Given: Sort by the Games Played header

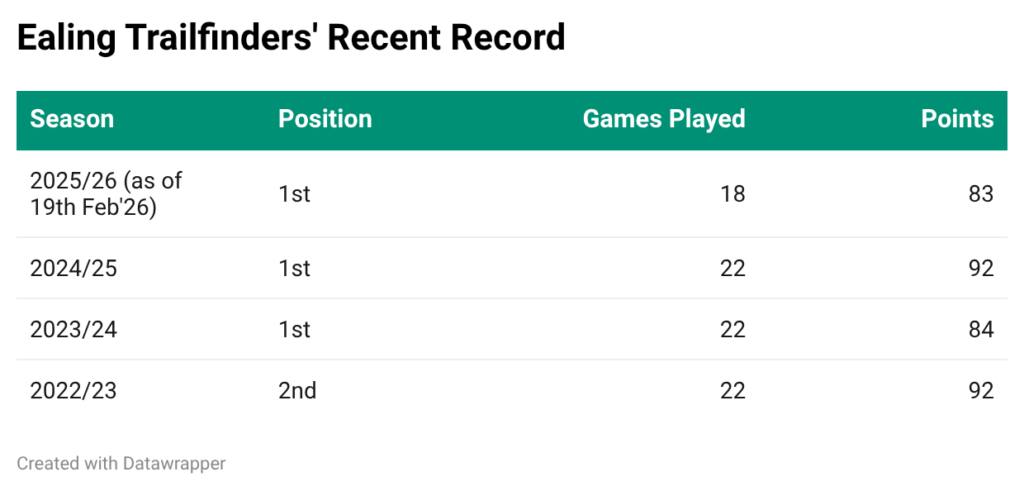Looking at the screenshot, I should (x=664, y=119).
